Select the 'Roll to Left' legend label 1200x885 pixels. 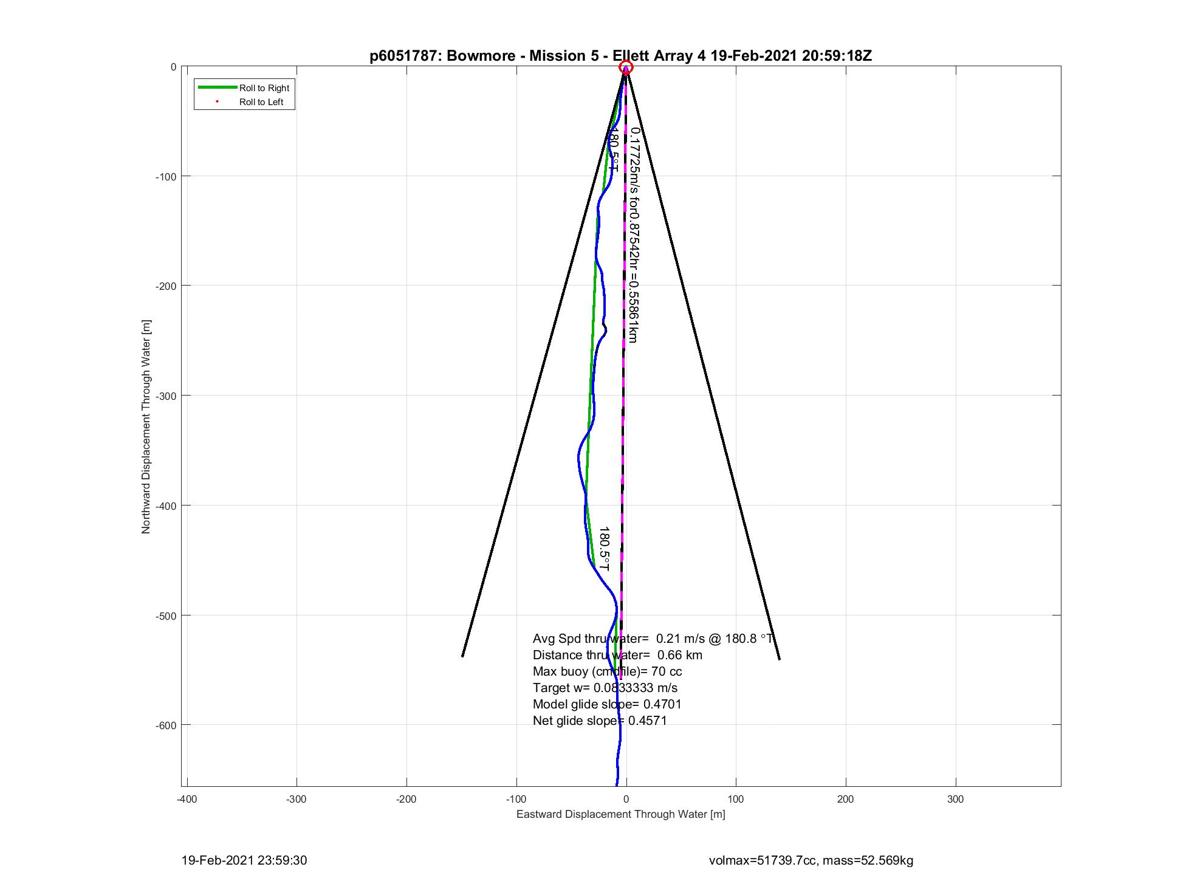[262, 102]
